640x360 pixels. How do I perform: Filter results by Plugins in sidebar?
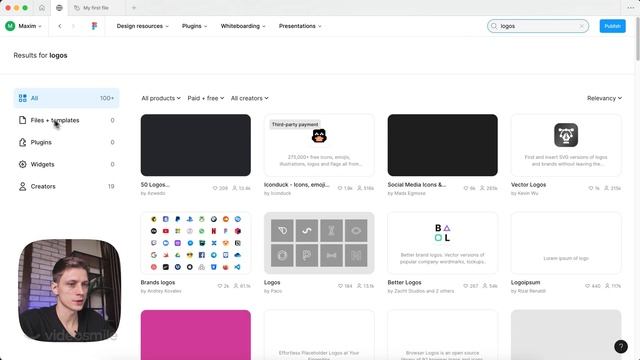(67, 142)
